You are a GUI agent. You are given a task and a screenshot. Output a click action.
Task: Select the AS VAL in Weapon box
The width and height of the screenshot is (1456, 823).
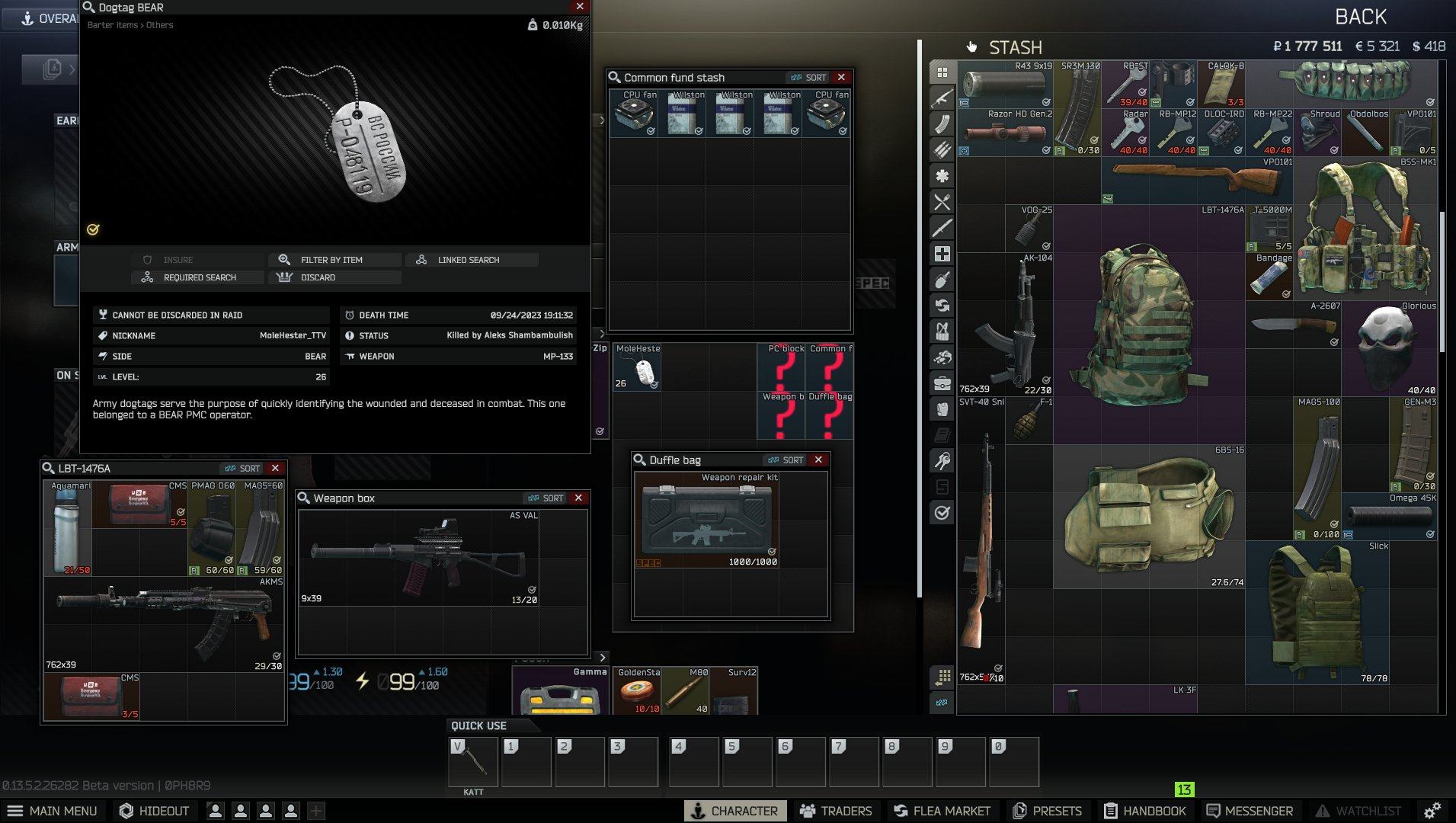418,559
